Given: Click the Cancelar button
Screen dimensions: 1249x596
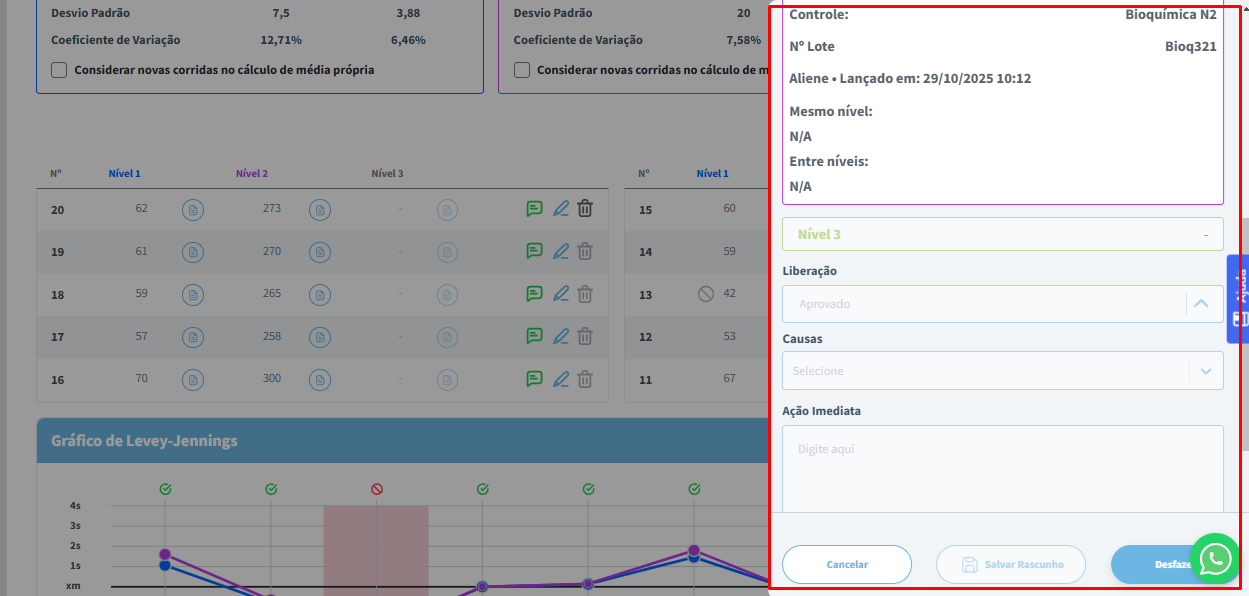Looking at the screenshot, I should pos(846,564).
